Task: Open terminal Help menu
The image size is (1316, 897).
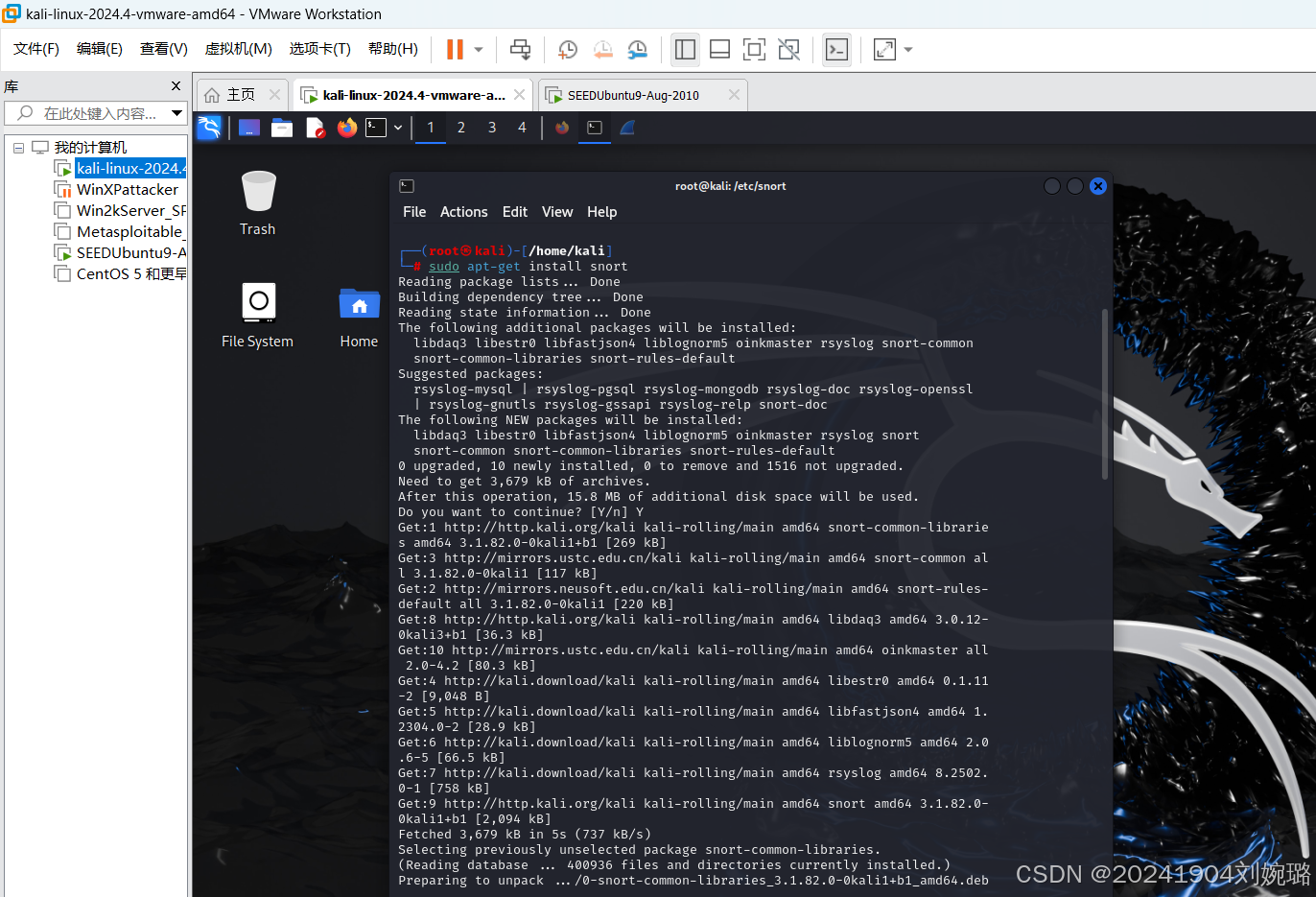Action: click(602, 212)
